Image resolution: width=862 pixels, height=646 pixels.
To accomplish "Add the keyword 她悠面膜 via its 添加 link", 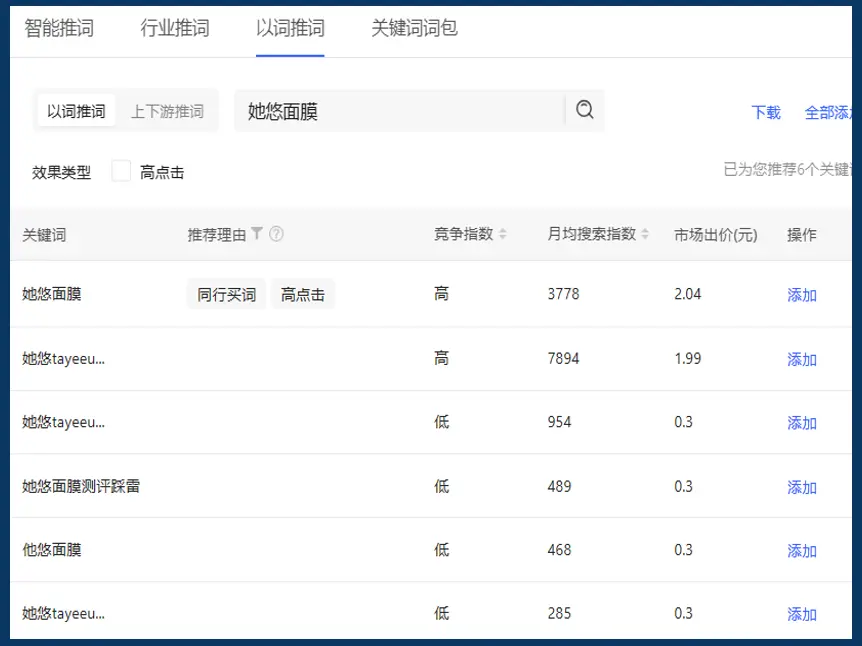I will tap(801, 296).
